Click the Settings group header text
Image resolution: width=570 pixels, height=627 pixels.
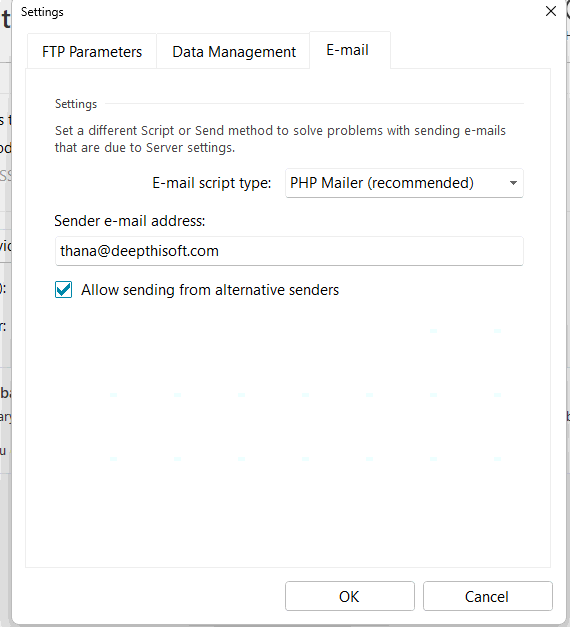[x=76, y=104]
